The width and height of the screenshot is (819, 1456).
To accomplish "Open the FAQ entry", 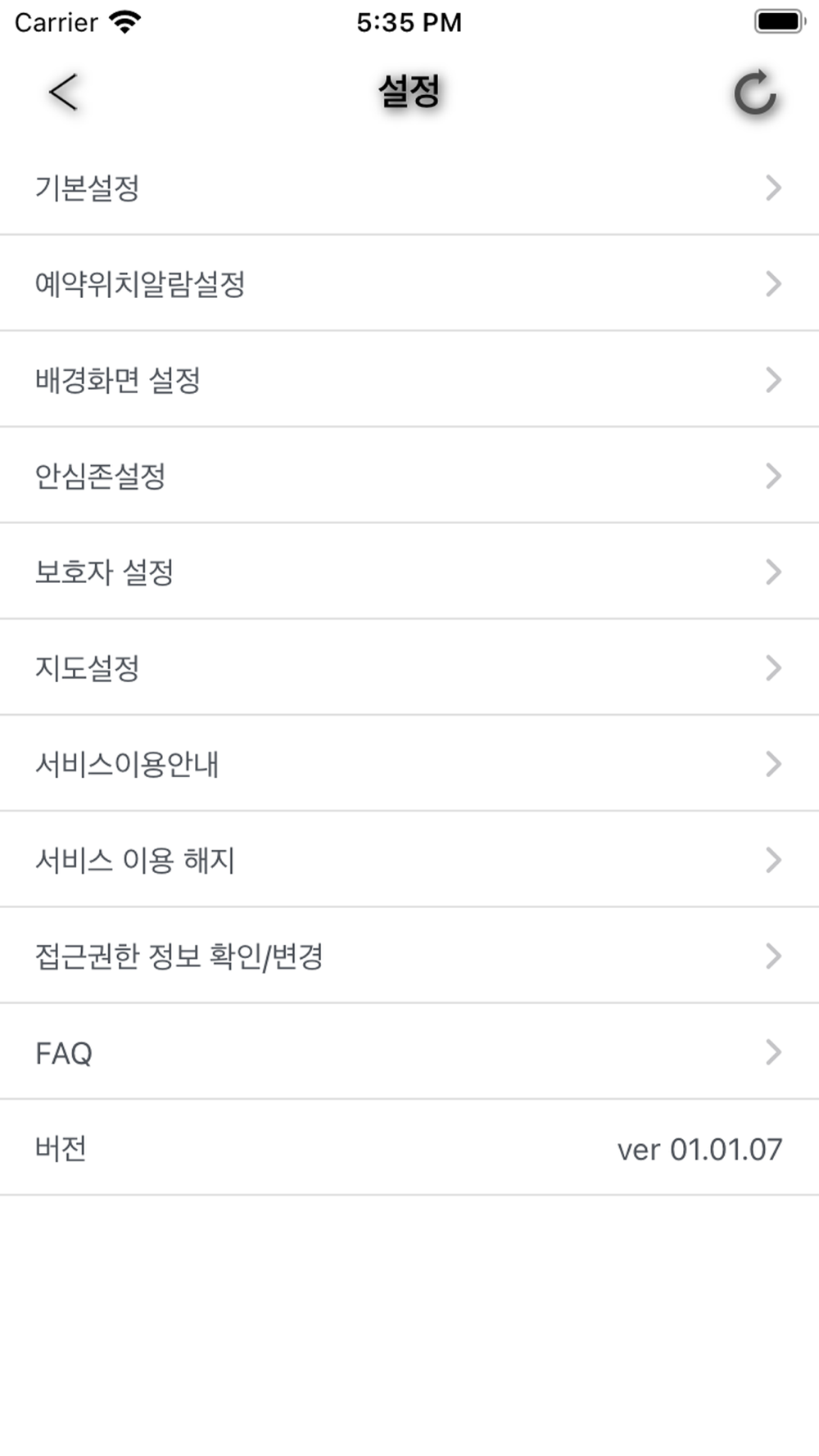I will pos(409,1051).
